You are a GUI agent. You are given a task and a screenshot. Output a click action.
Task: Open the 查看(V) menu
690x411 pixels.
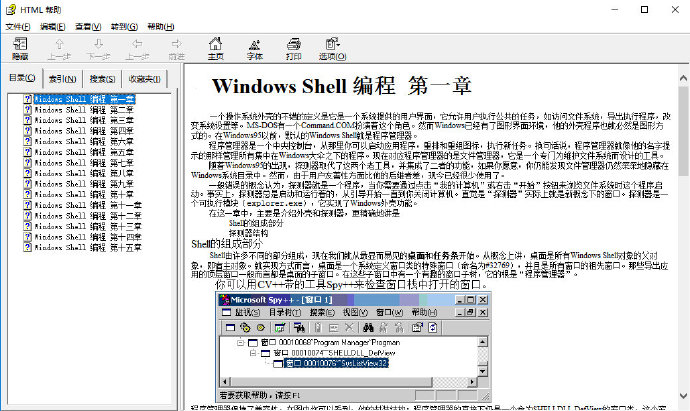(88, 27)
